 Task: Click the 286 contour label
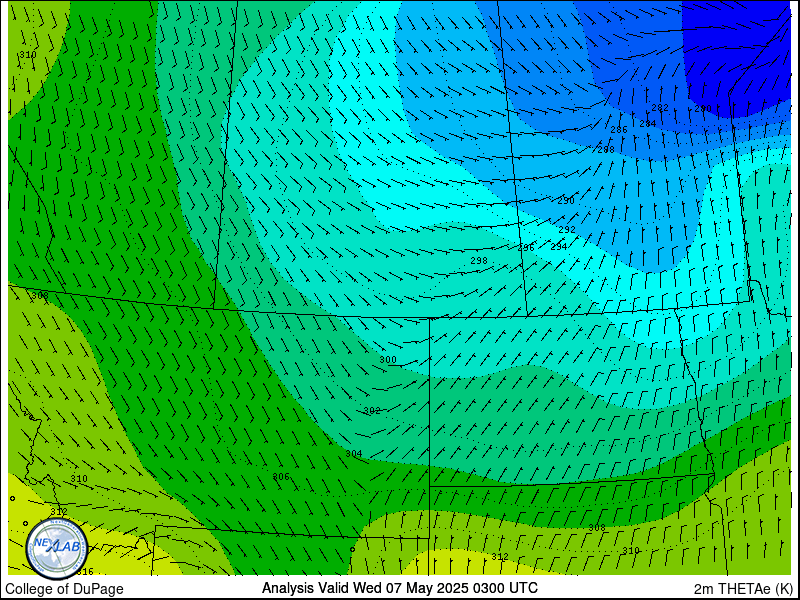pos(619,130)
